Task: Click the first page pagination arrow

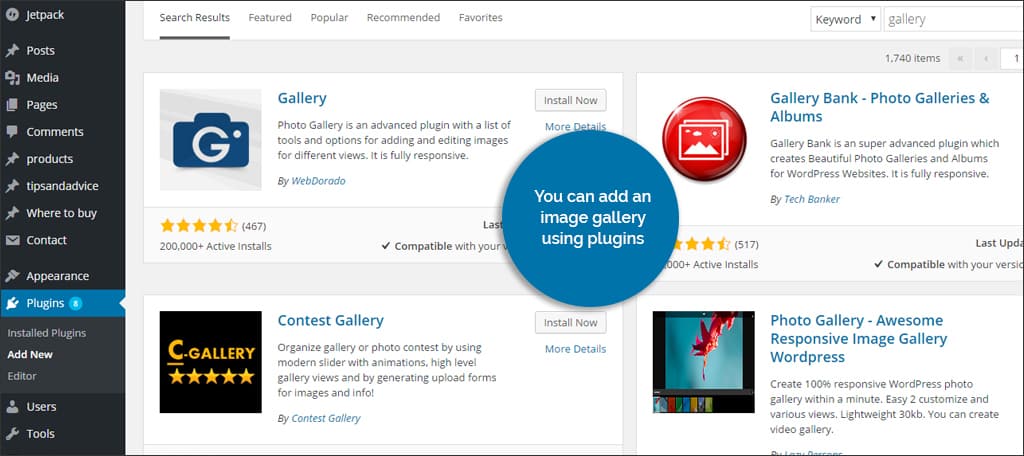Action: tap(959, 59)
